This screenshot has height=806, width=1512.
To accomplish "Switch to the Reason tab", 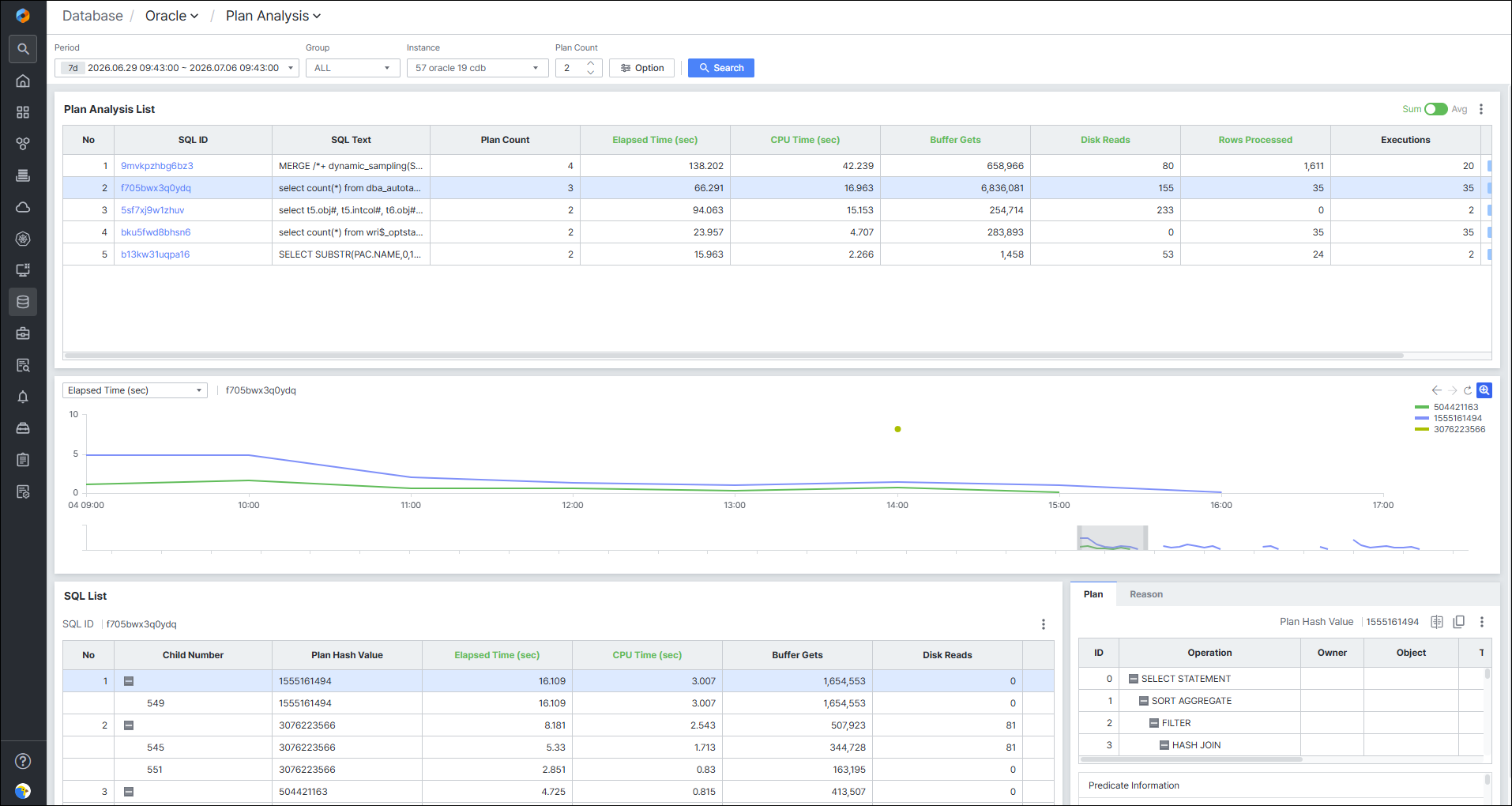I will click(1145, 594).
